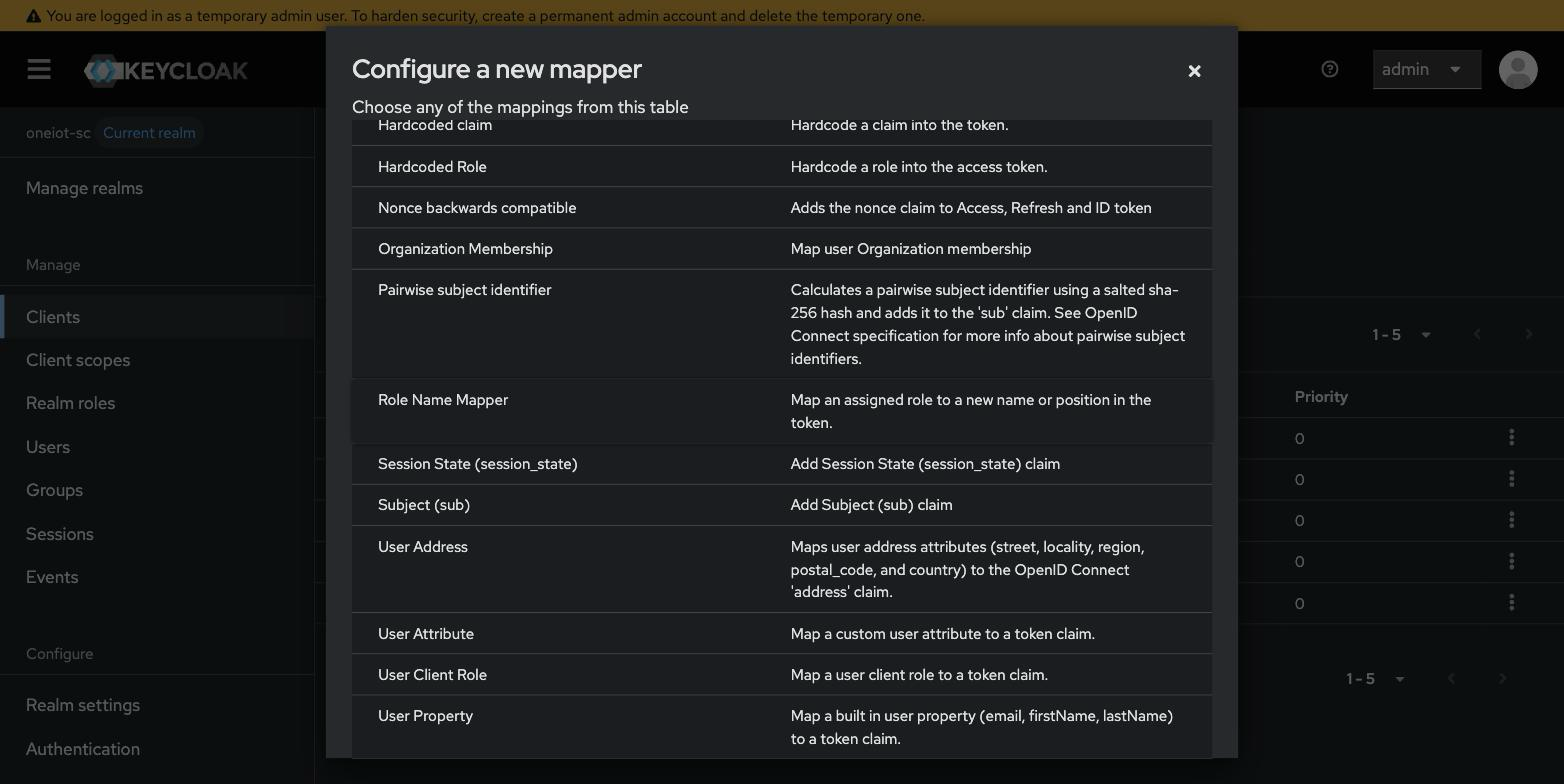This screenshot has width=1564, height=784.
Task: Open the hamburger navigation menu
Action: click(x=39, y=69)
